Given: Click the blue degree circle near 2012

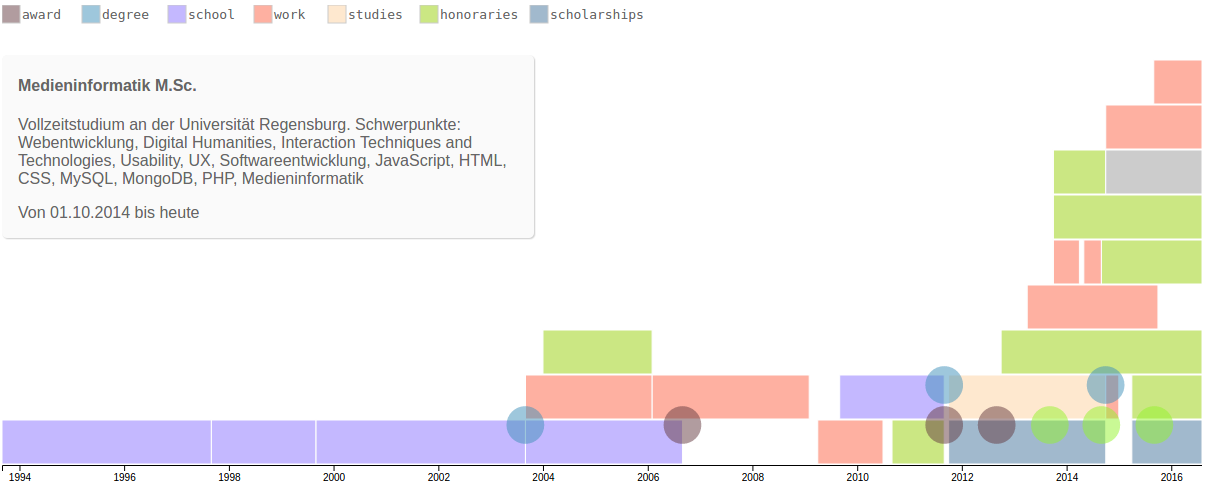Looking at the screenshot, I should (944, 385).
